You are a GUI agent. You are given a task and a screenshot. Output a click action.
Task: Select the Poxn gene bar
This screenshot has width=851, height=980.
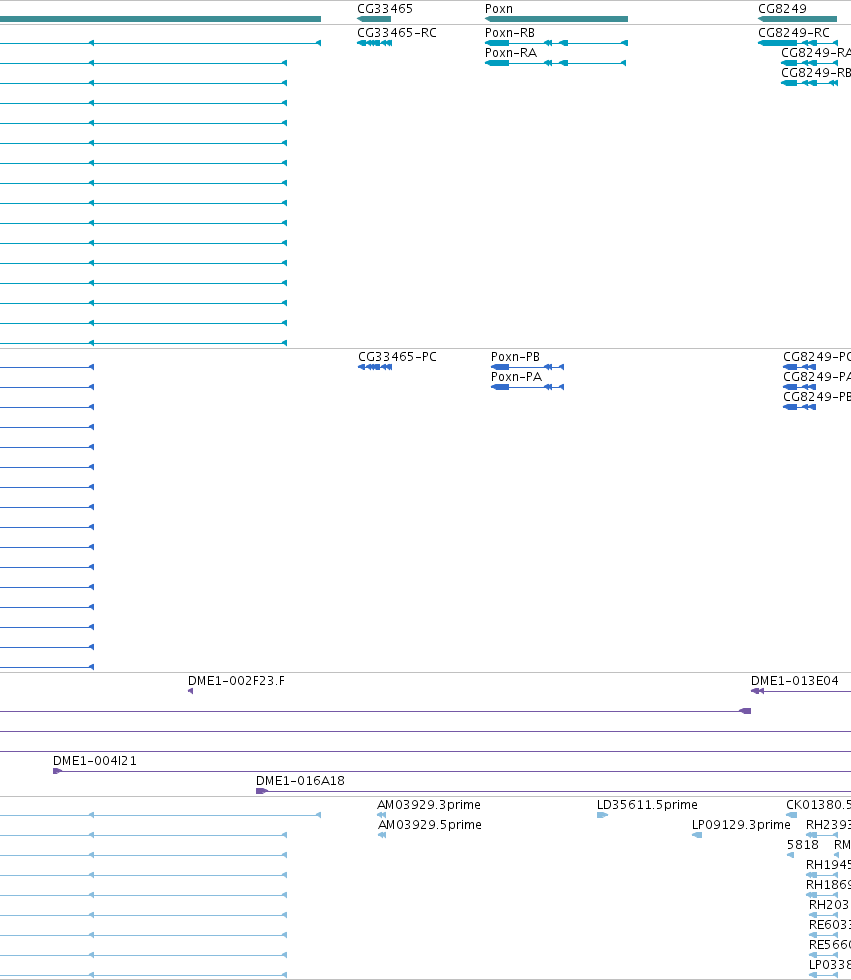click(x=556, y=19)
